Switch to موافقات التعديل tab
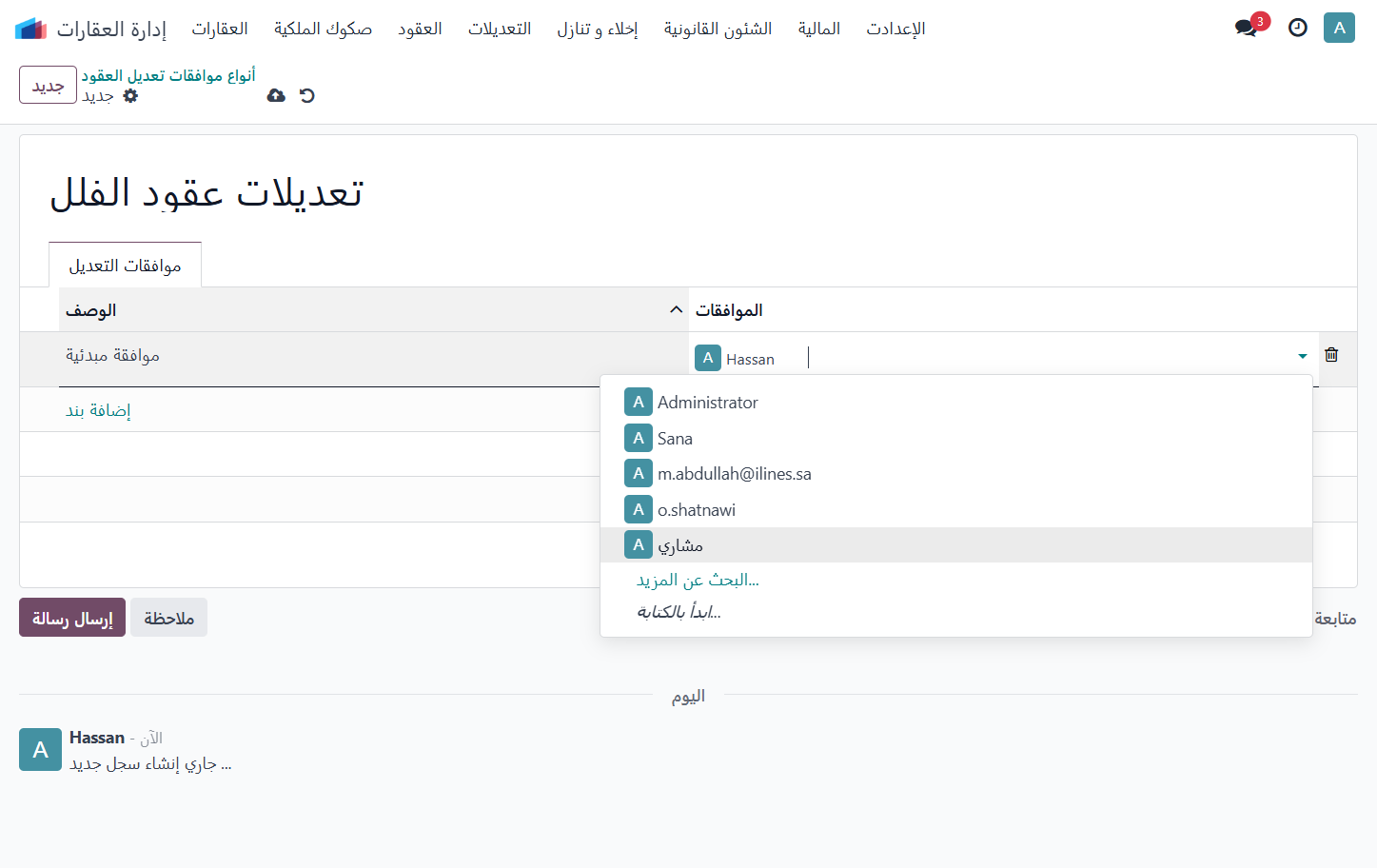This screenshot has height=868, width=1377. click(x=125, y=266)
